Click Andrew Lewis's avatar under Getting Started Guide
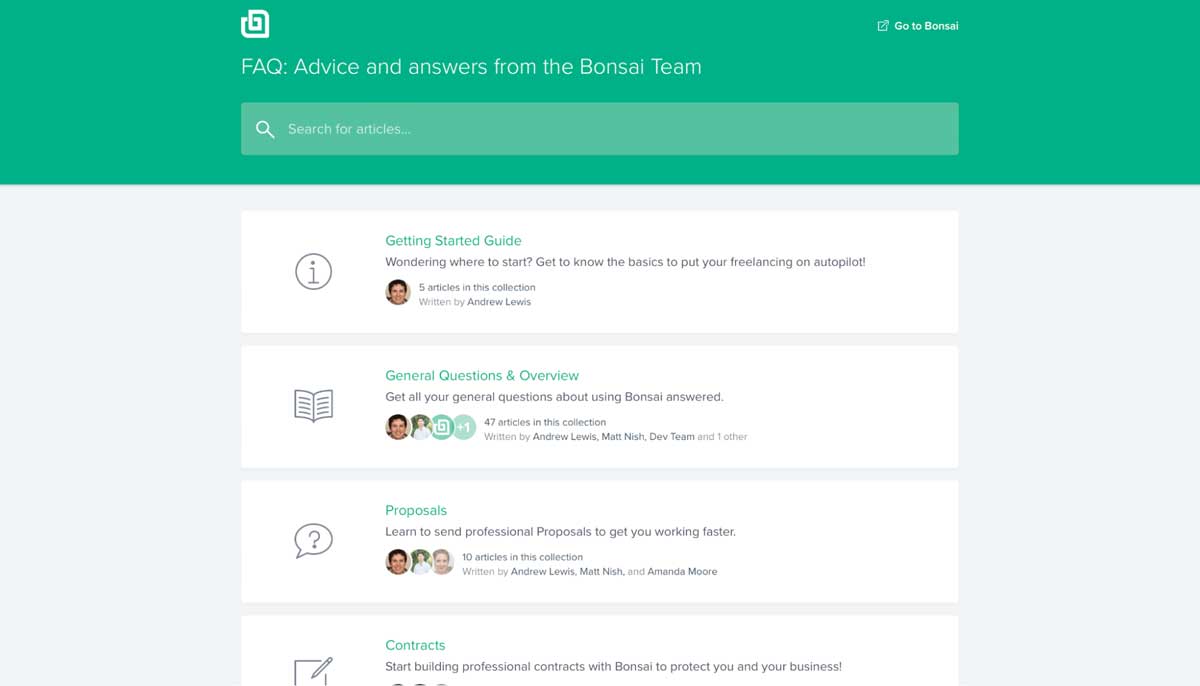This screenshot has width=1200, height=686. point(396,291)
